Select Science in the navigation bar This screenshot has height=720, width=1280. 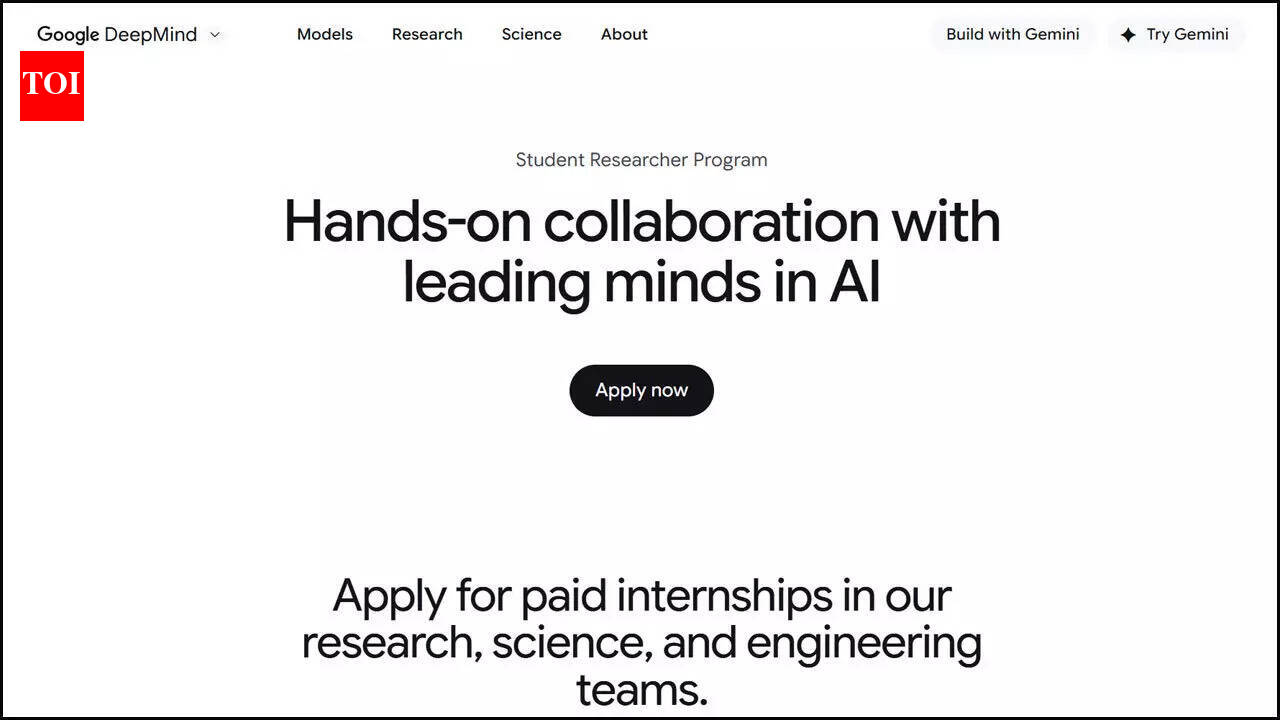[x=531, y=34]
